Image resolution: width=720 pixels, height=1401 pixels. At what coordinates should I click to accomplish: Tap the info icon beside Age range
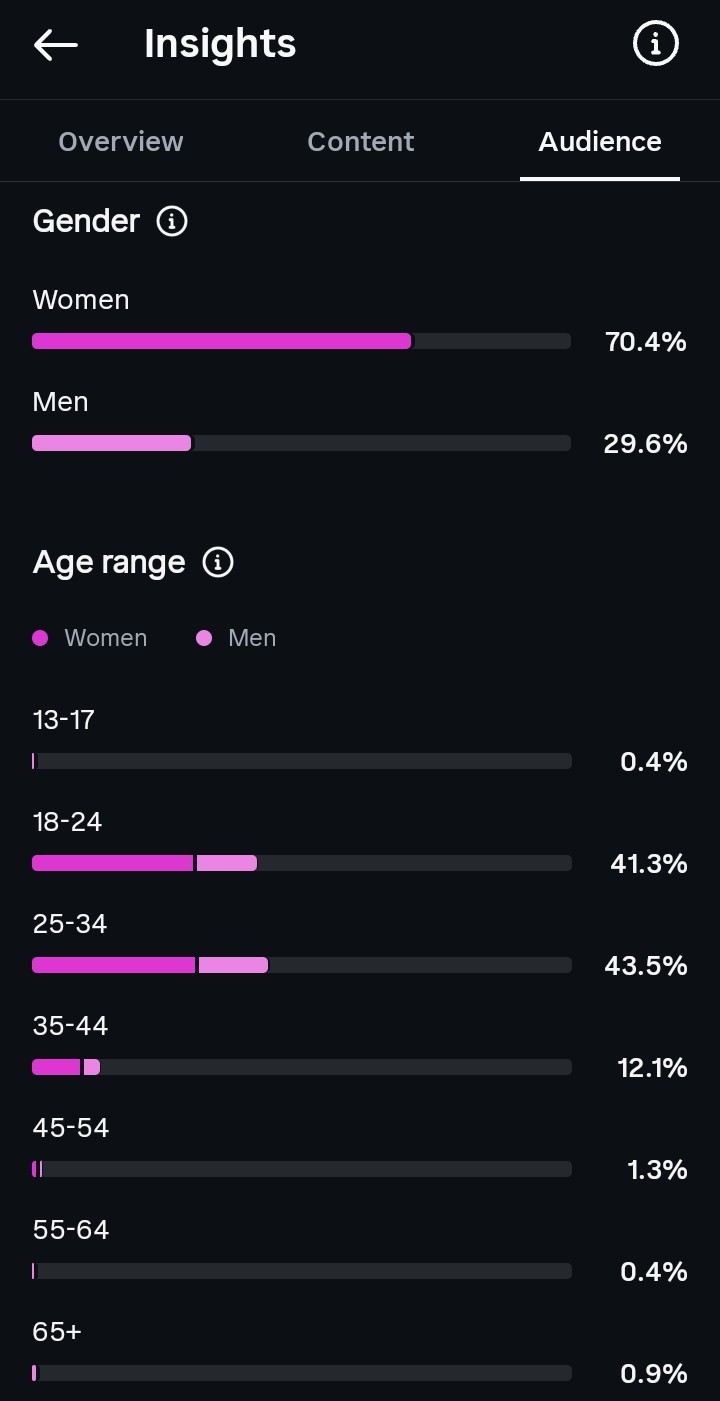(x=218, y=562)
